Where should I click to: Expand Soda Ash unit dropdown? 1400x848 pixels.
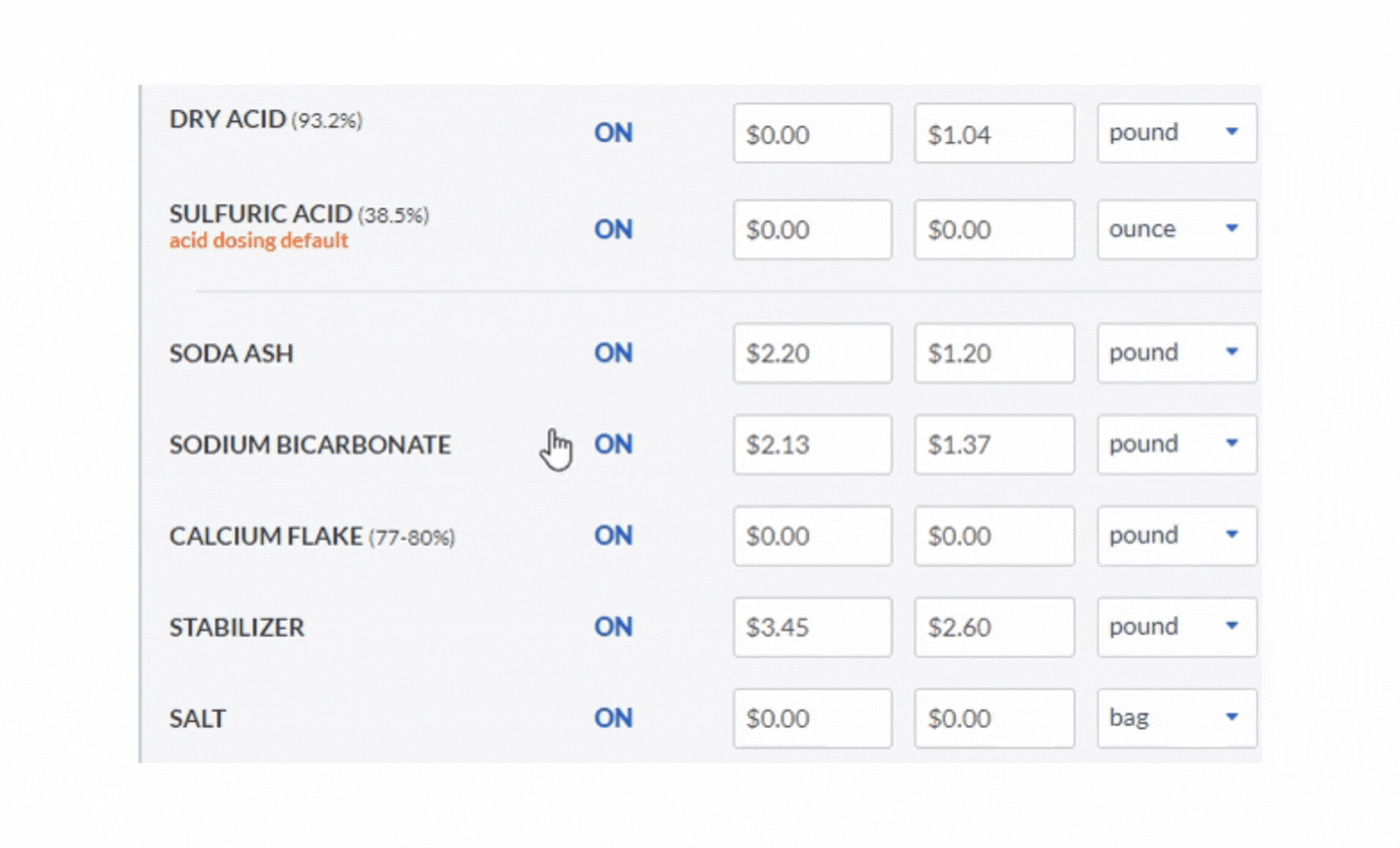click(1176, 353)
